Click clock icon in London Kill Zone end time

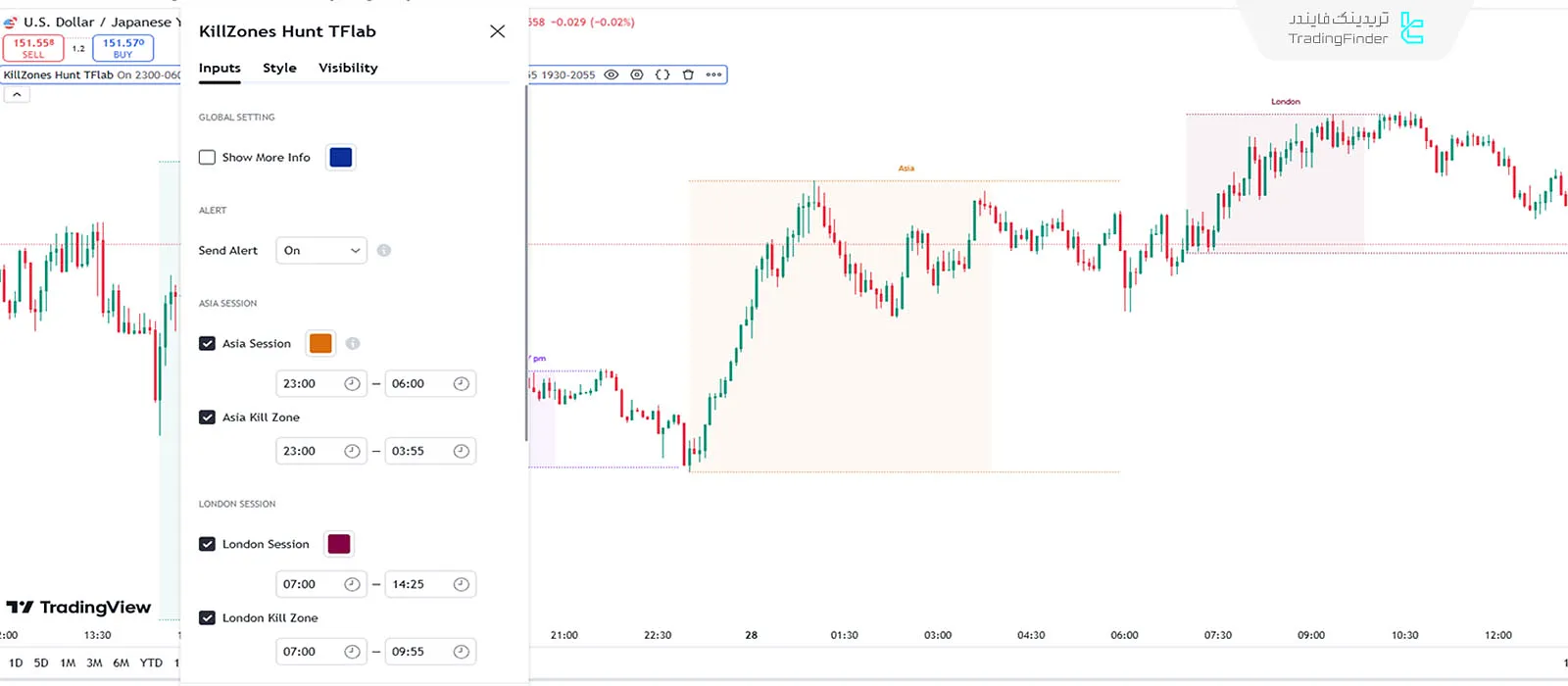coord(461,652)
